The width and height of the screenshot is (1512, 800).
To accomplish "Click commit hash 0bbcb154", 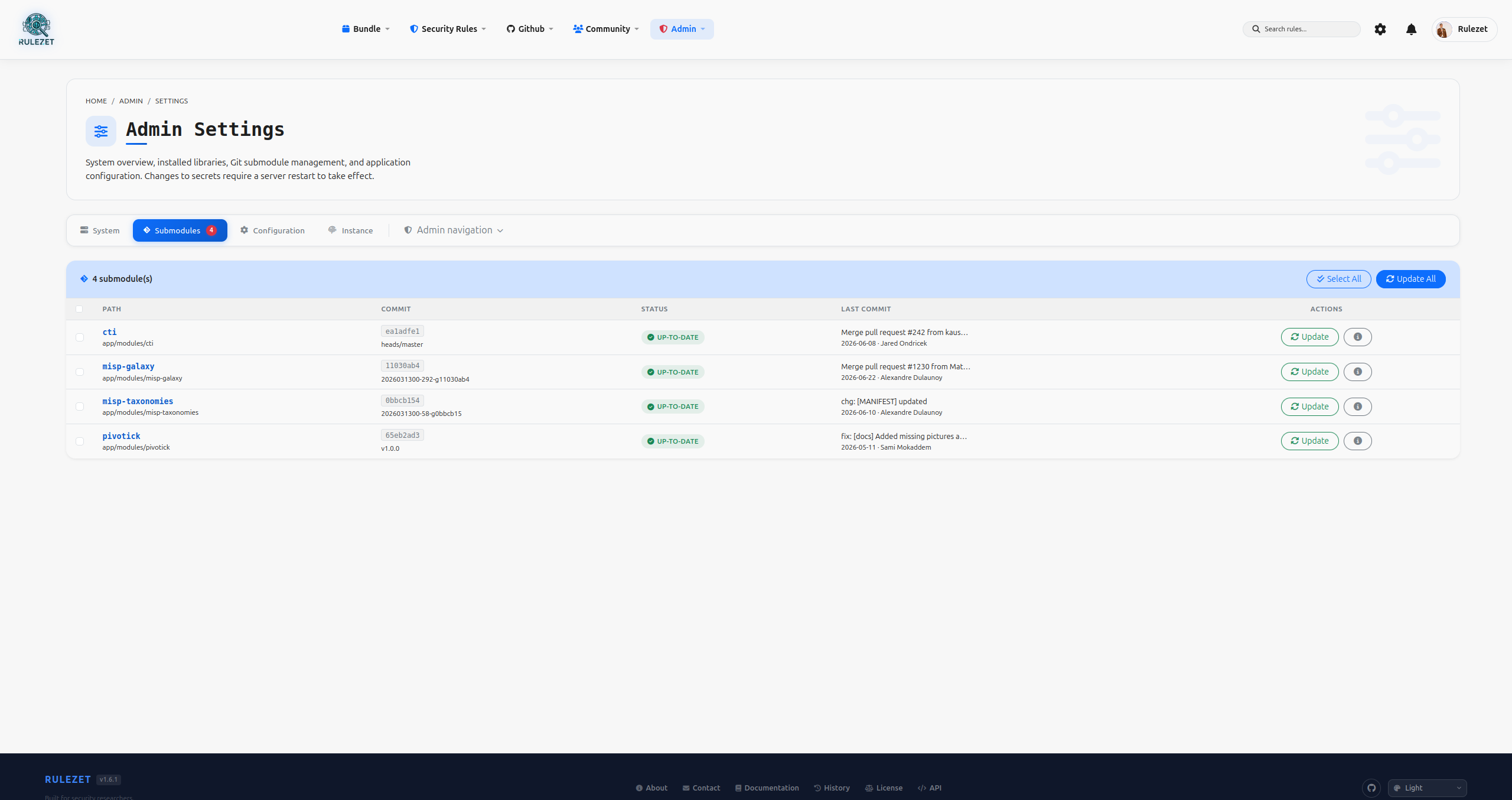I will coord(402,401).
